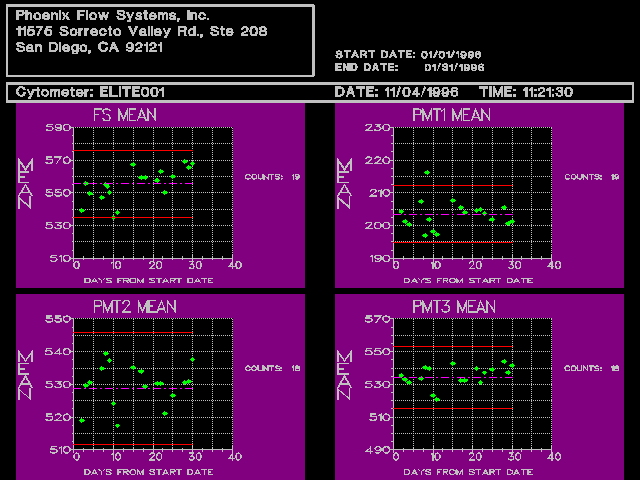Image resolution: width=640 pixels, height=480 pixels.
Task: Click the red upper limit line in the PMT1 MEAN chart
Action: click(453, 186)
